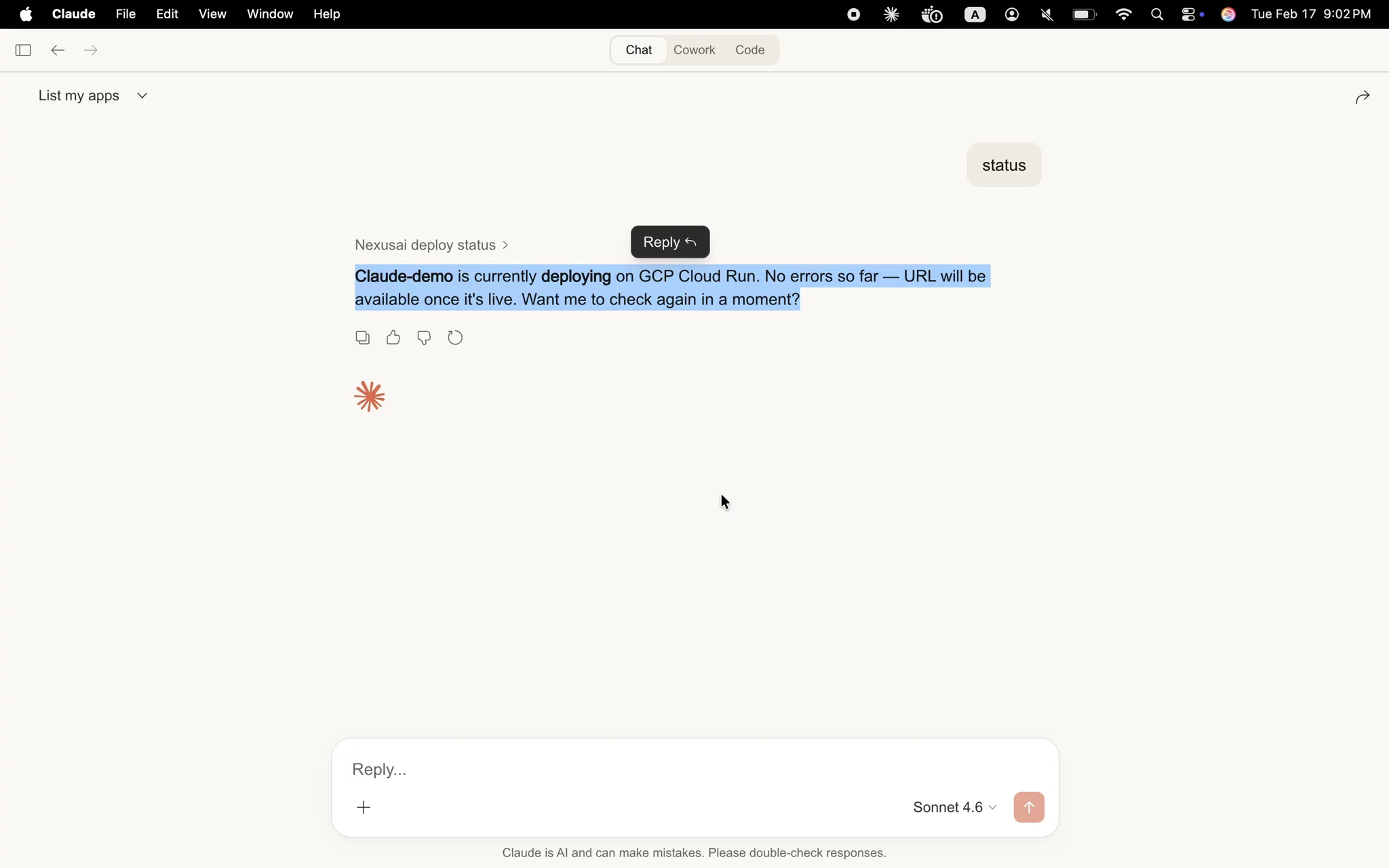Open the Window menu

270,14
